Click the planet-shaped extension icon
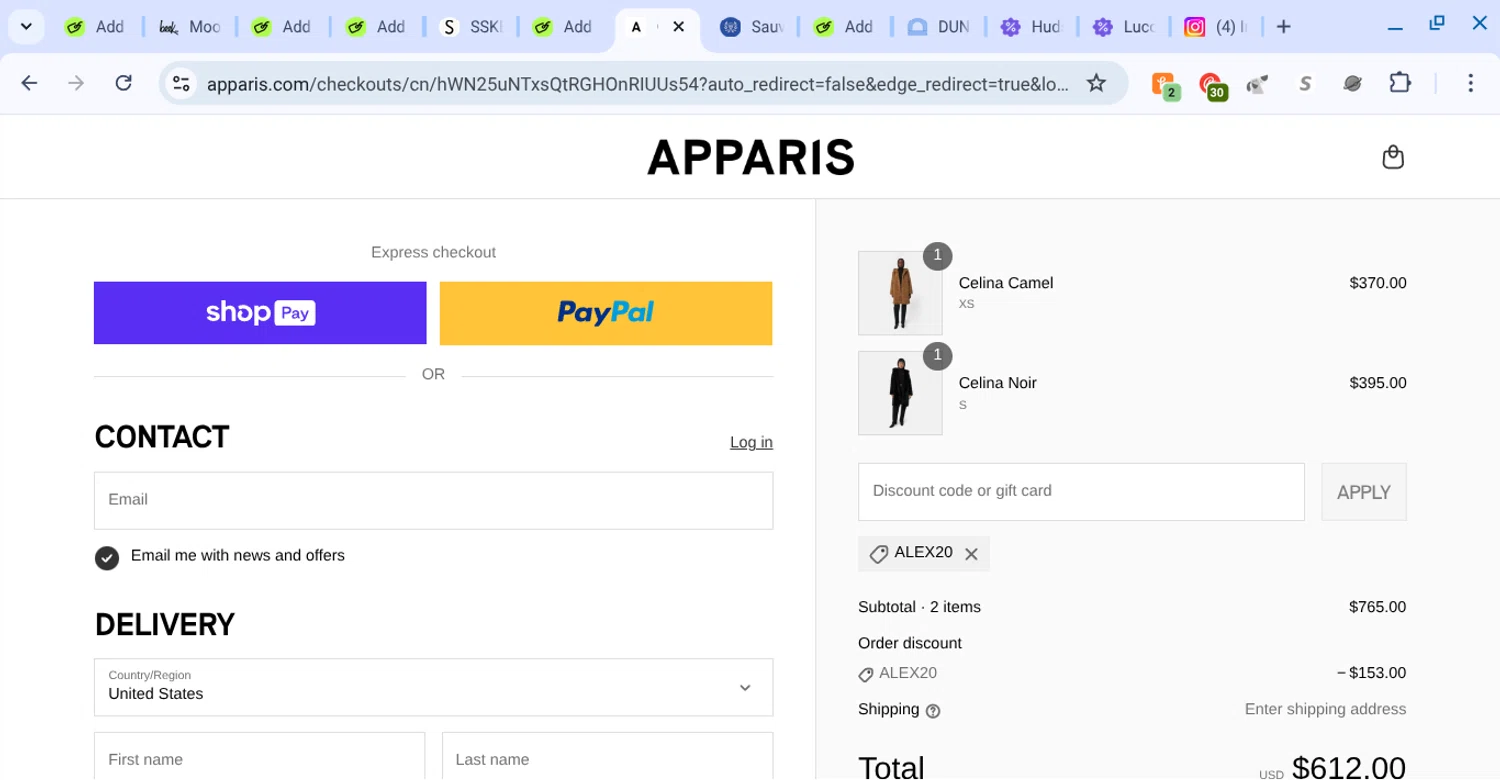Viewport: 1500px width, 780px height. point(1352,84)
